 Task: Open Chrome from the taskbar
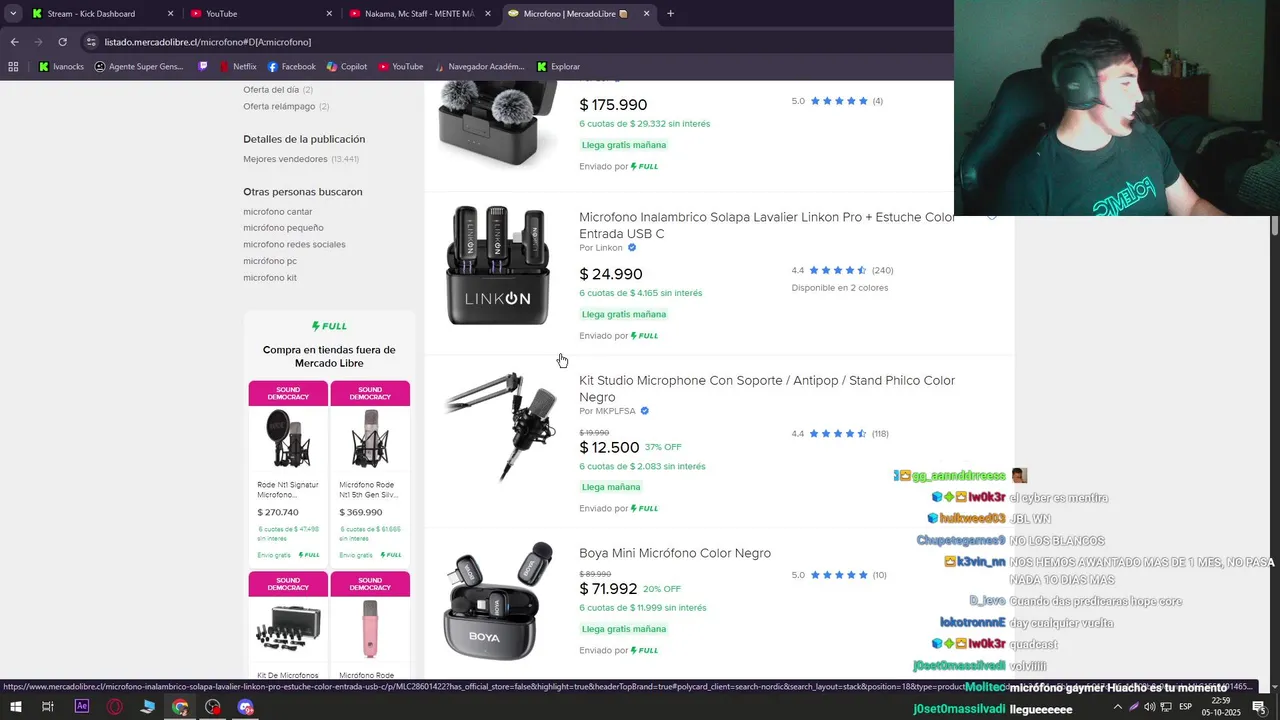(180, 707)
